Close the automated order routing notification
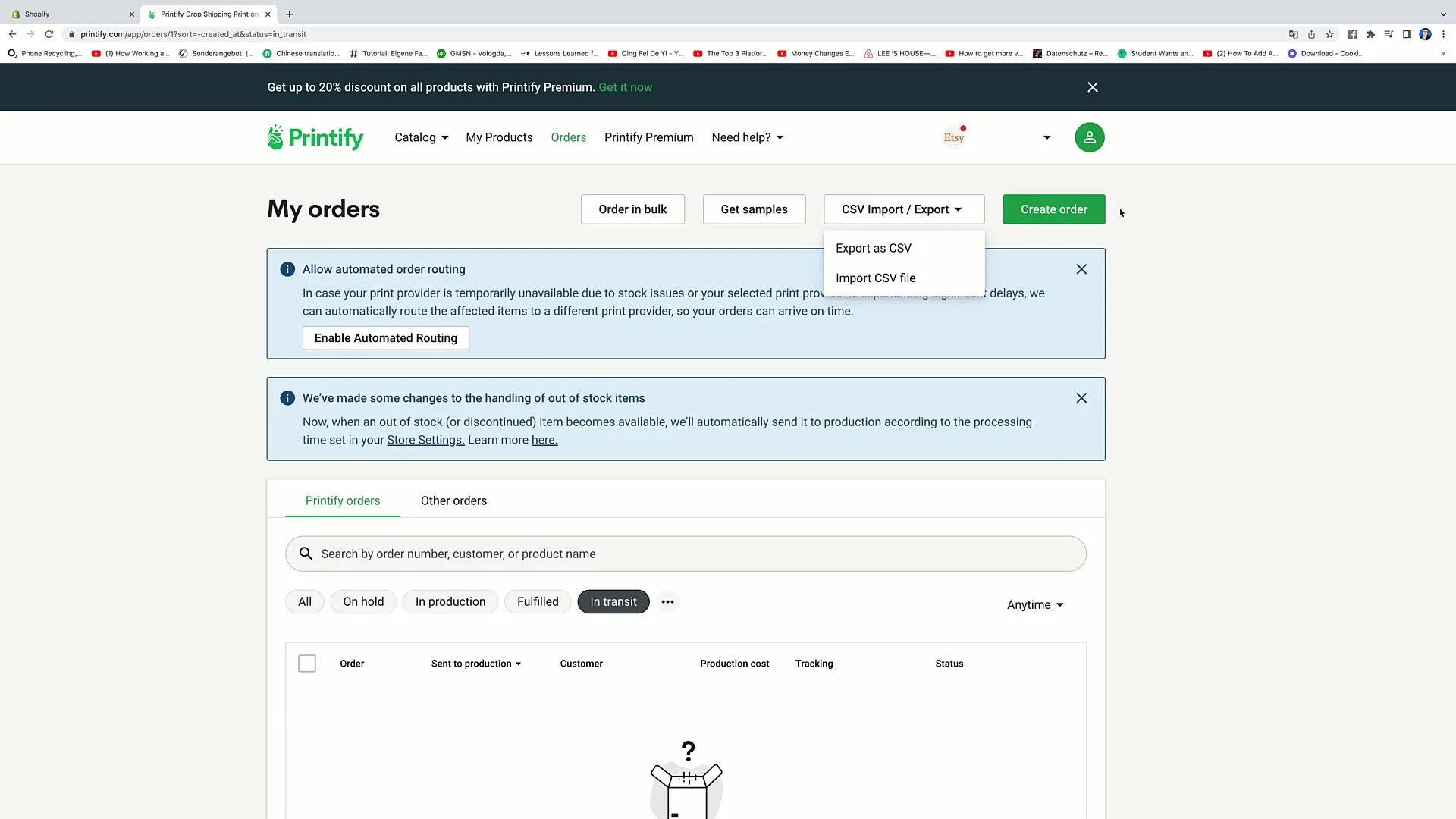The image size is (1456, 819). pos(1081,268)
